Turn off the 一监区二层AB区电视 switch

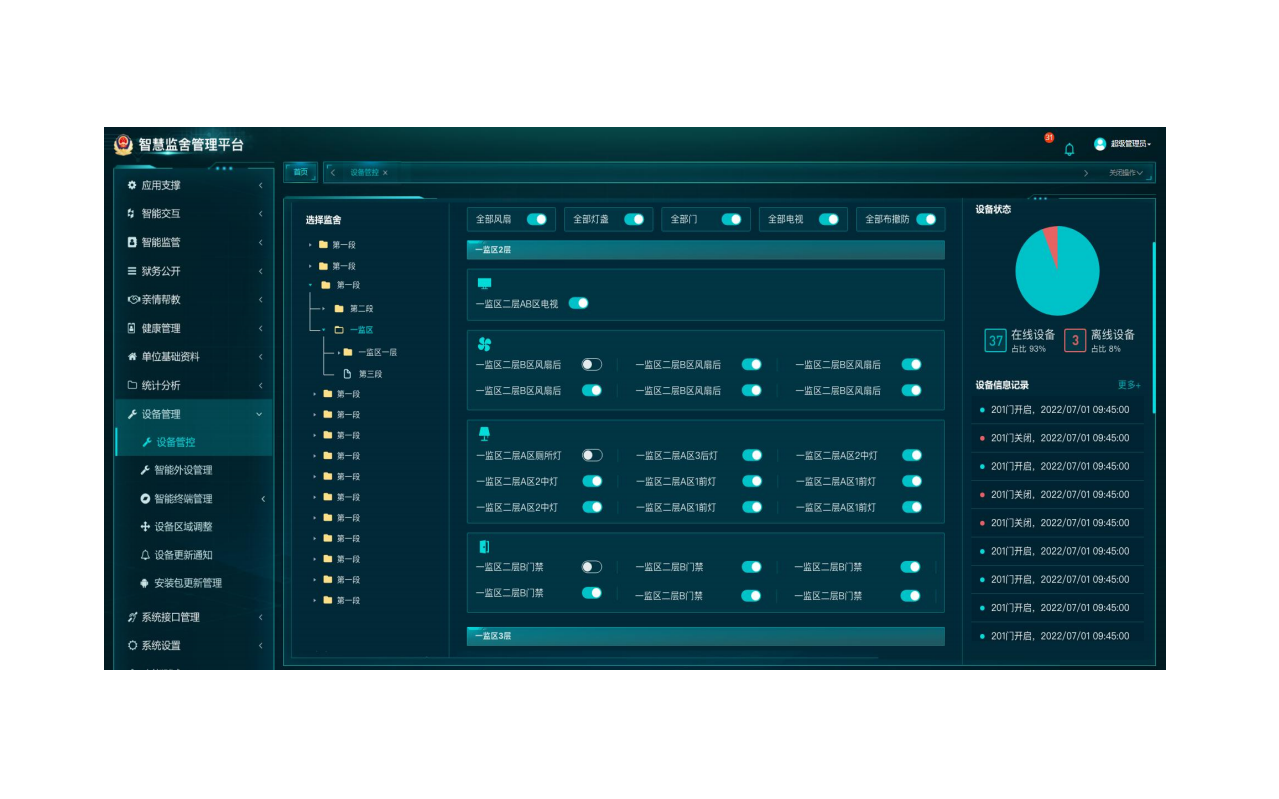578,303
